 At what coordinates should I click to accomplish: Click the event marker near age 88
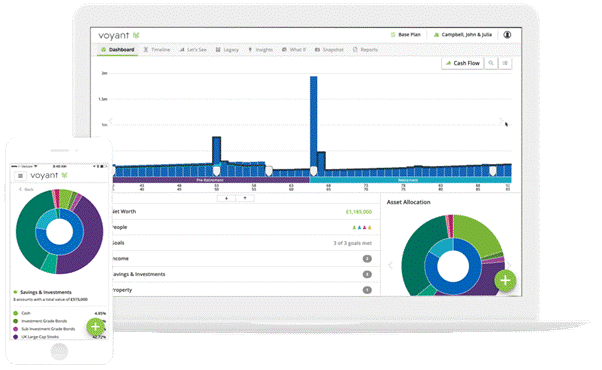tap(493, 171)
